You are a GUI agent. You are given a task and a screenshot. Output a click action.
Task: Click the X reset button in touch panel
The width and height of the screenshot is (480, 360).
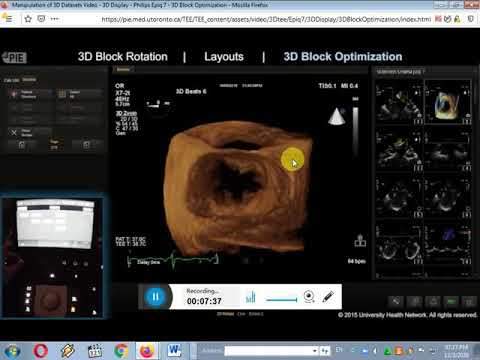click(29, 133)
